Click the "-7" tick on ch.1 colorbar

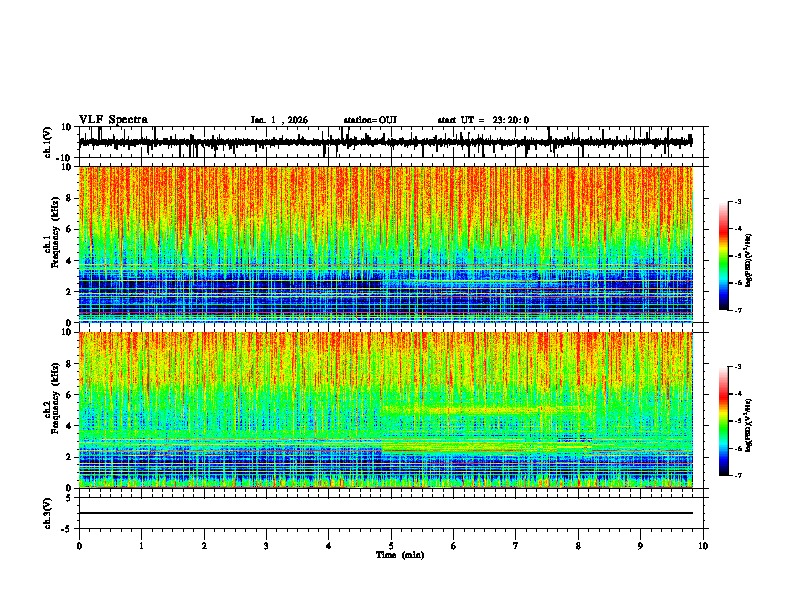point(738,310)
